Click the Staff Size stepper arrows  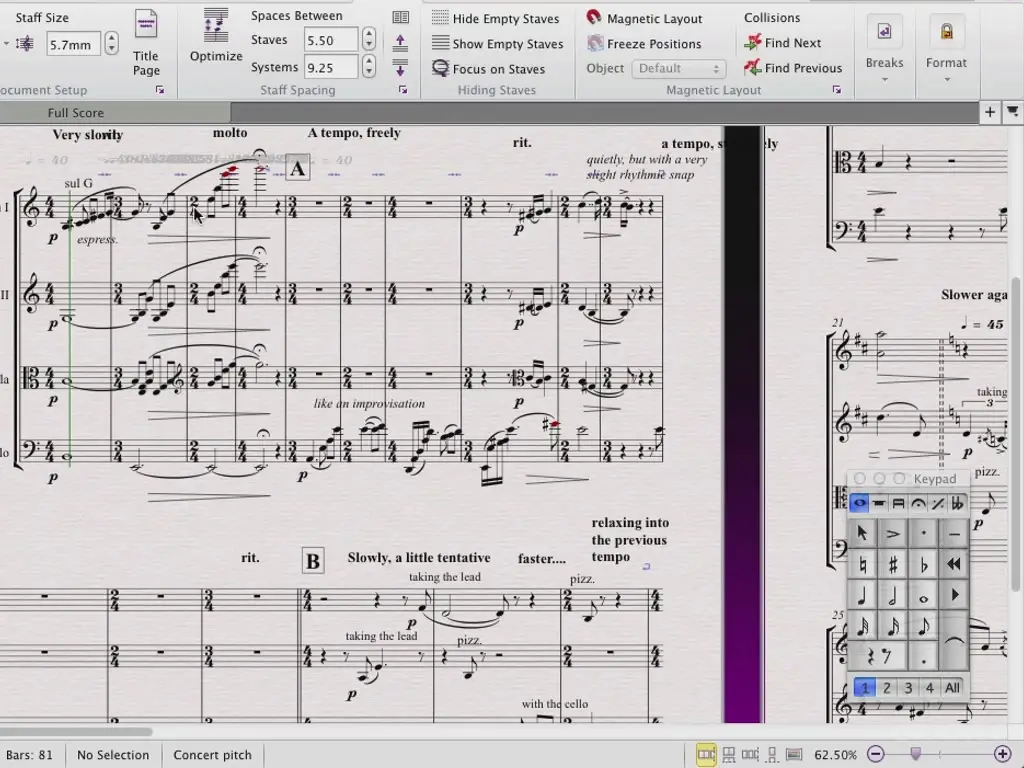(112, 44)
